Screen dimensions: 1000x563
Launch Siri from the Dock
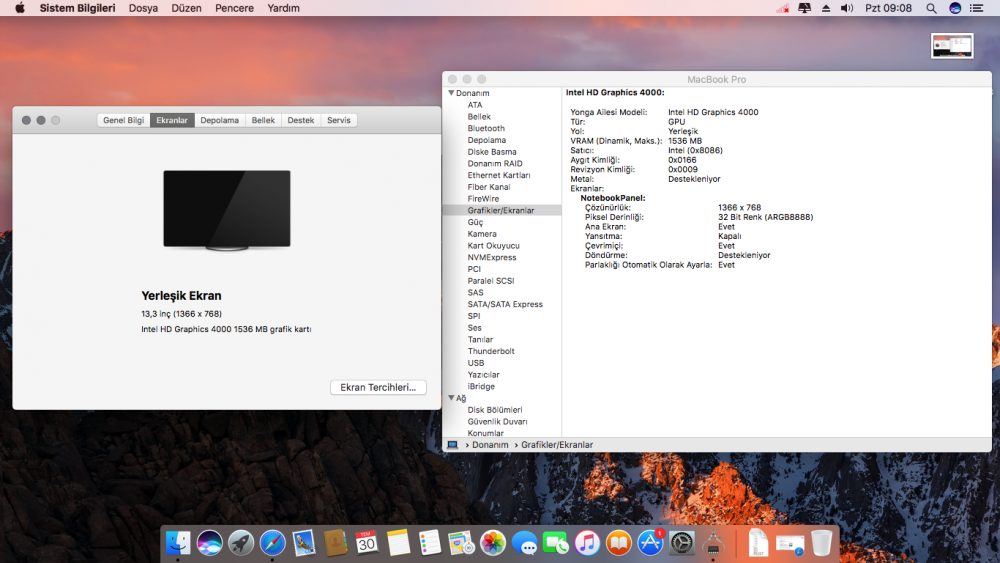(209, 543)
